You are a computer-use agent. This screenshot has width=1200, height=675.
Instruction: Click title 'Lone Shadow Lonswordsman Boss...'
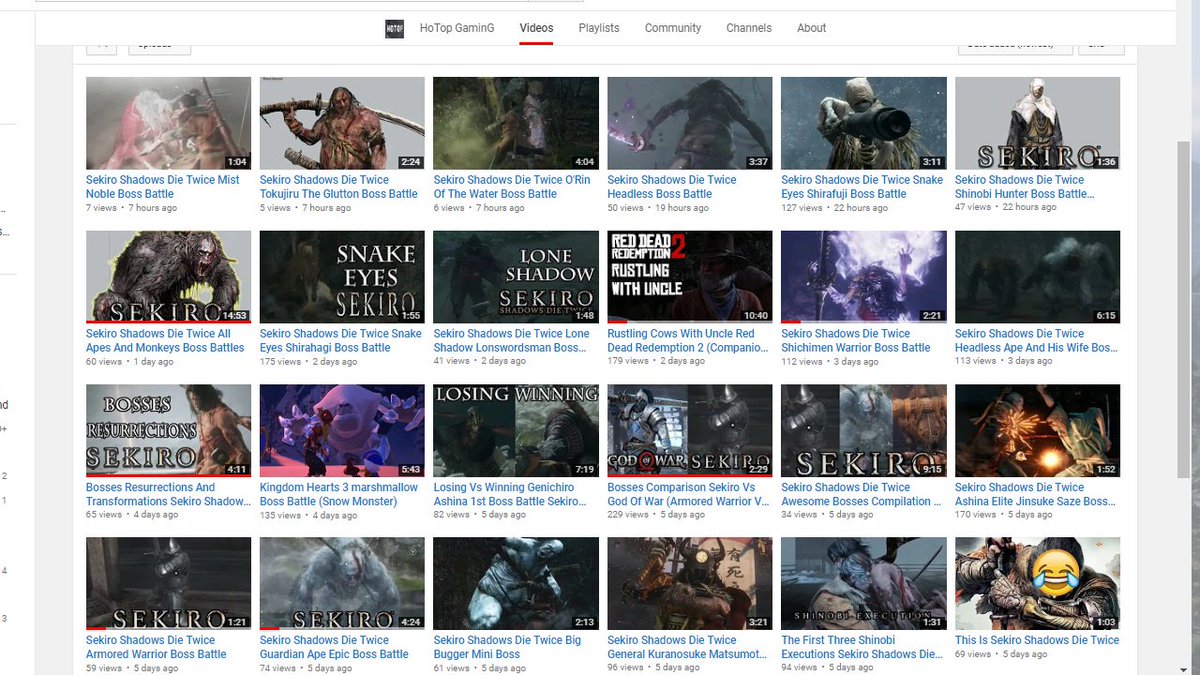pos(512,341)
